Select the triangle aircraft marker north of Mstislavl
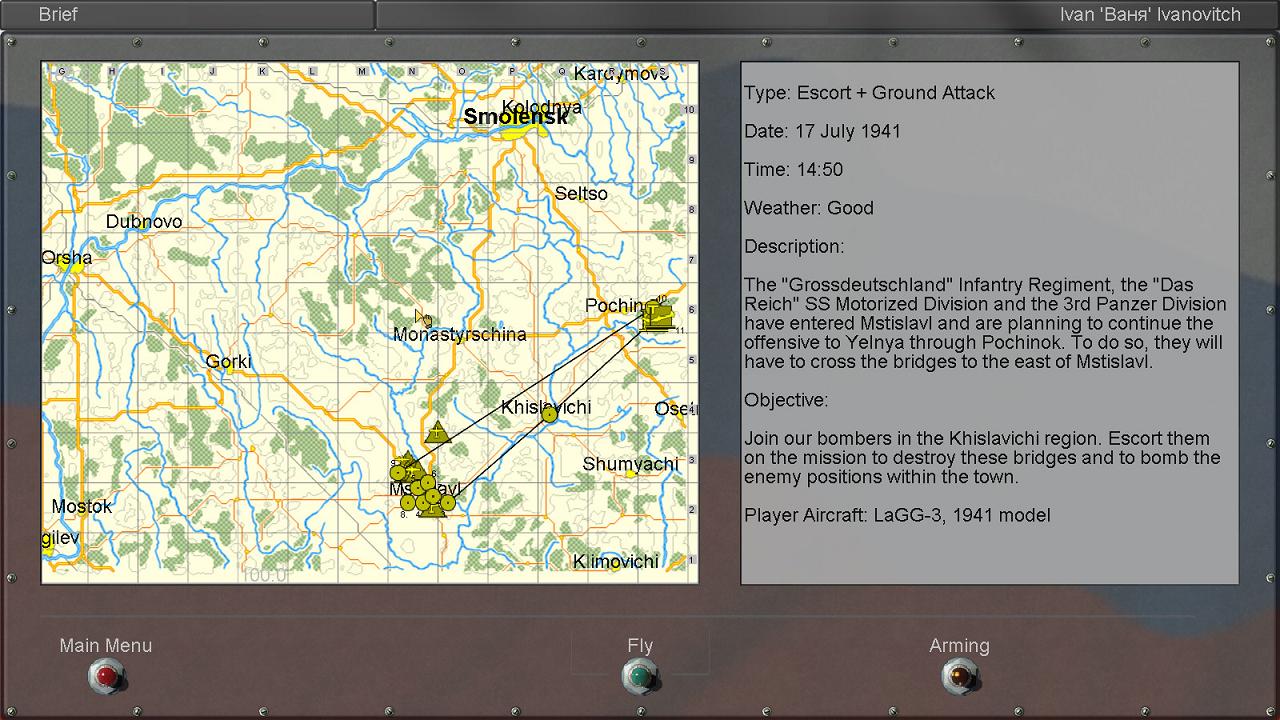This screenshot has width=1280, height=720. (437, 432)
